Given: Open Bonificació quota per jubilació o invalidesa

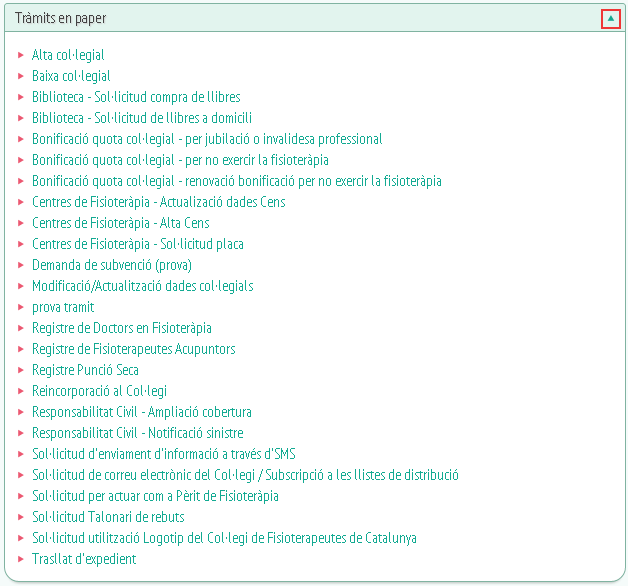Looking at the screenshot, I should (207, 139).
